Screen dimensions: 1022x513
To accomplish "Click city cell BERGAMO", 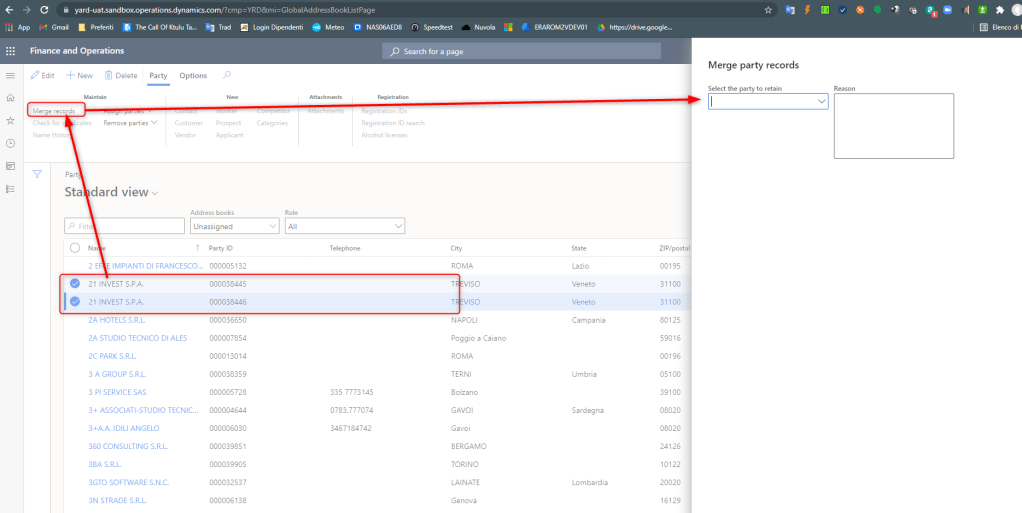I will pos(469,447).
